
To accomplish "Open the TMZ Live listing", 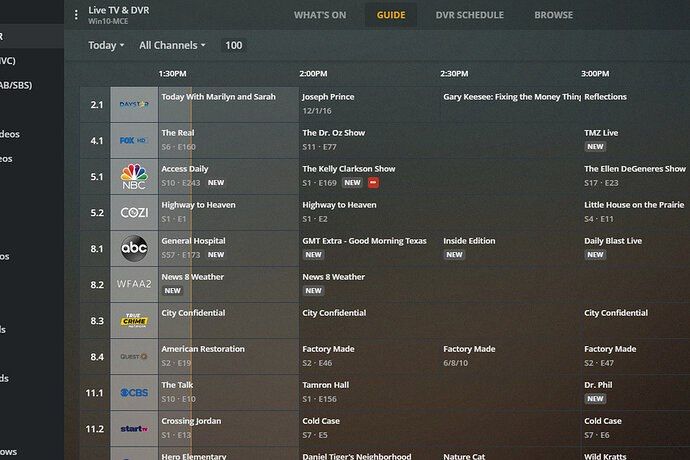I will (x=636, y=140).
